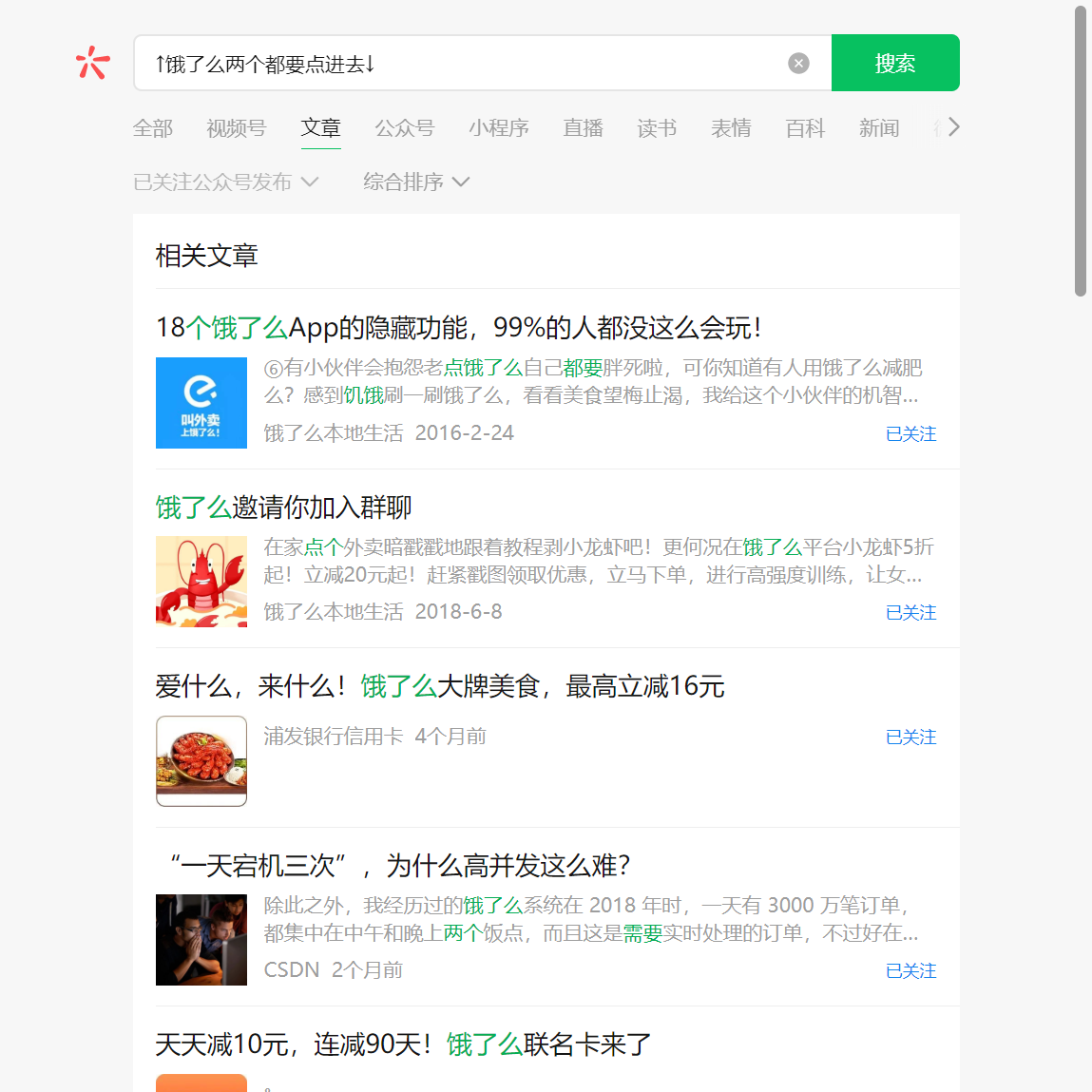Open the 百科 tab
Screen dimensions: 1092x1092
[x=805, y=128]
